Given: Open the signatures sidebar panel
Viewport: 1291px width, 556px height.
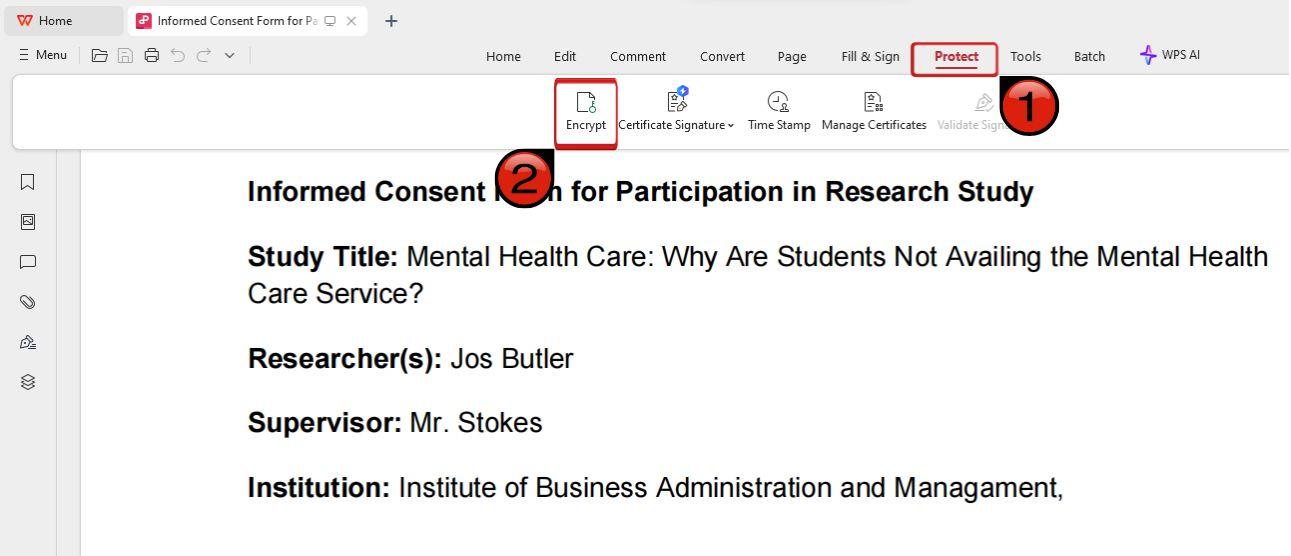Looking at the screenshot, I should [x=28, y=342].
